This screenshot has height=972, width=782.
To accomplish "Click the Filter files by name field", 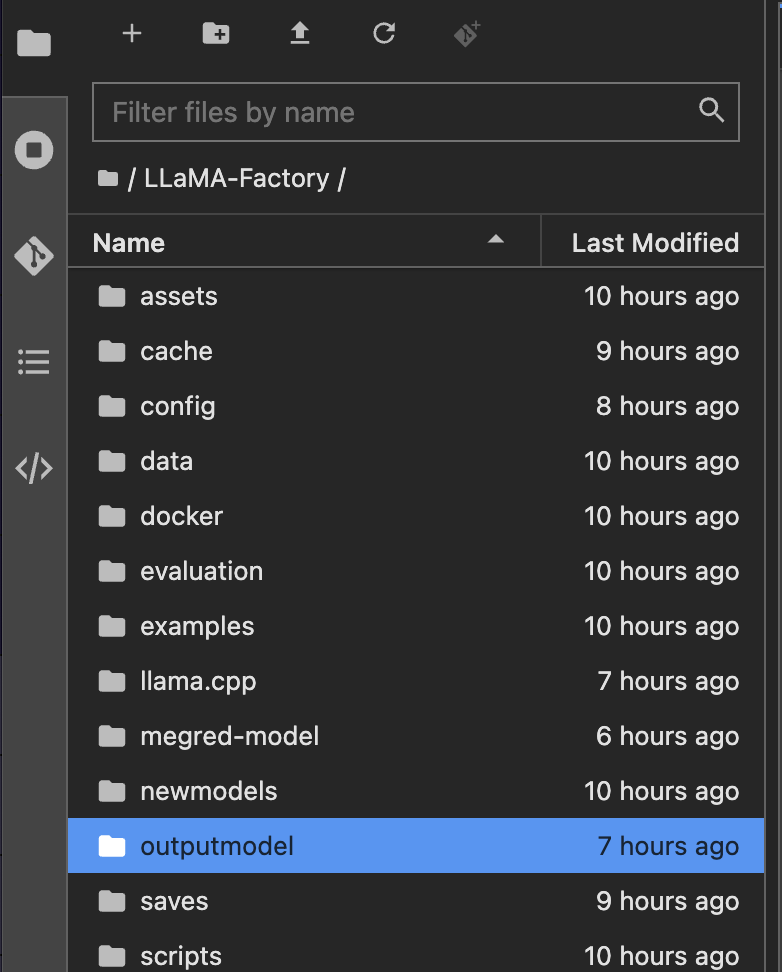I will (x=415, y=112).
